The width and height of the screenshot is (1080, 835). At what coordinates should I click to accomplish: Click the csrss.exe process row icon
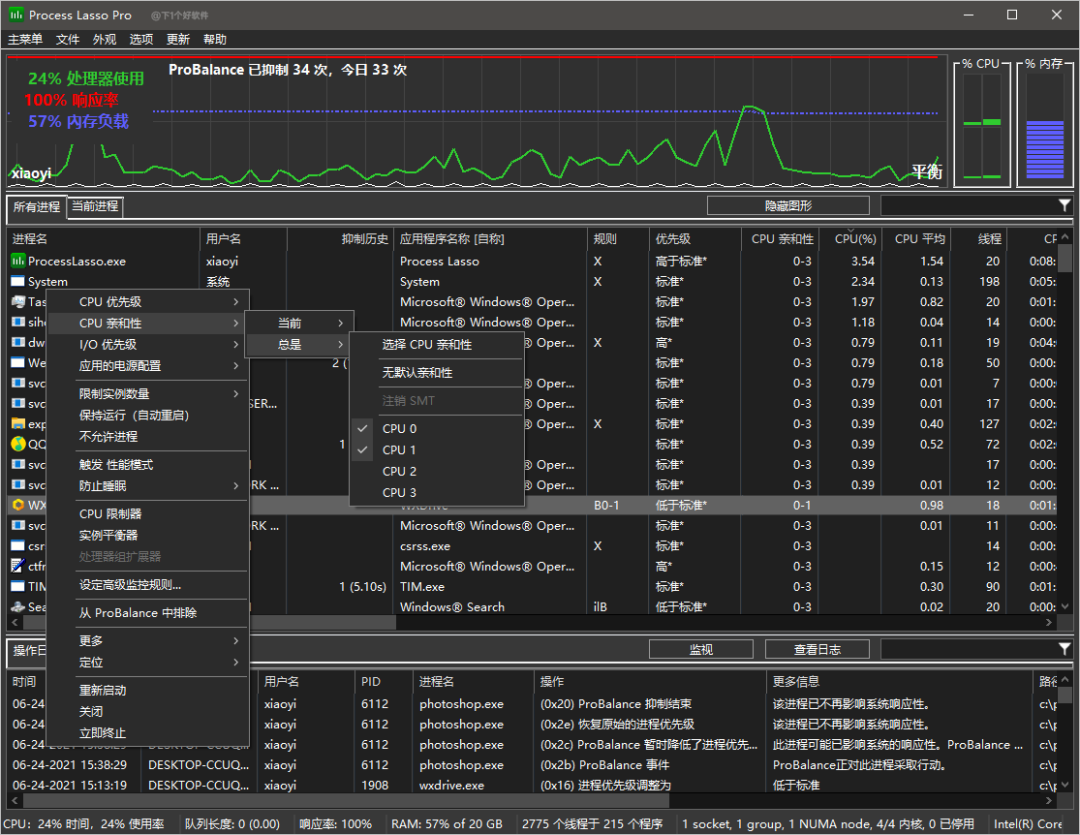18,546
